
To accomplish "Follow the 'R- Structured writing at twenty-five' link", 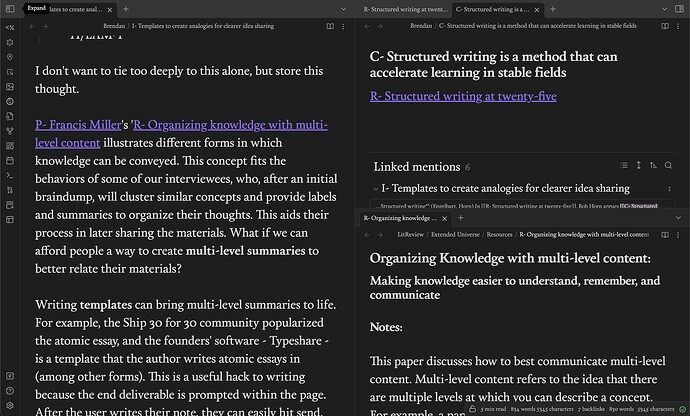I will pos(463,96).
